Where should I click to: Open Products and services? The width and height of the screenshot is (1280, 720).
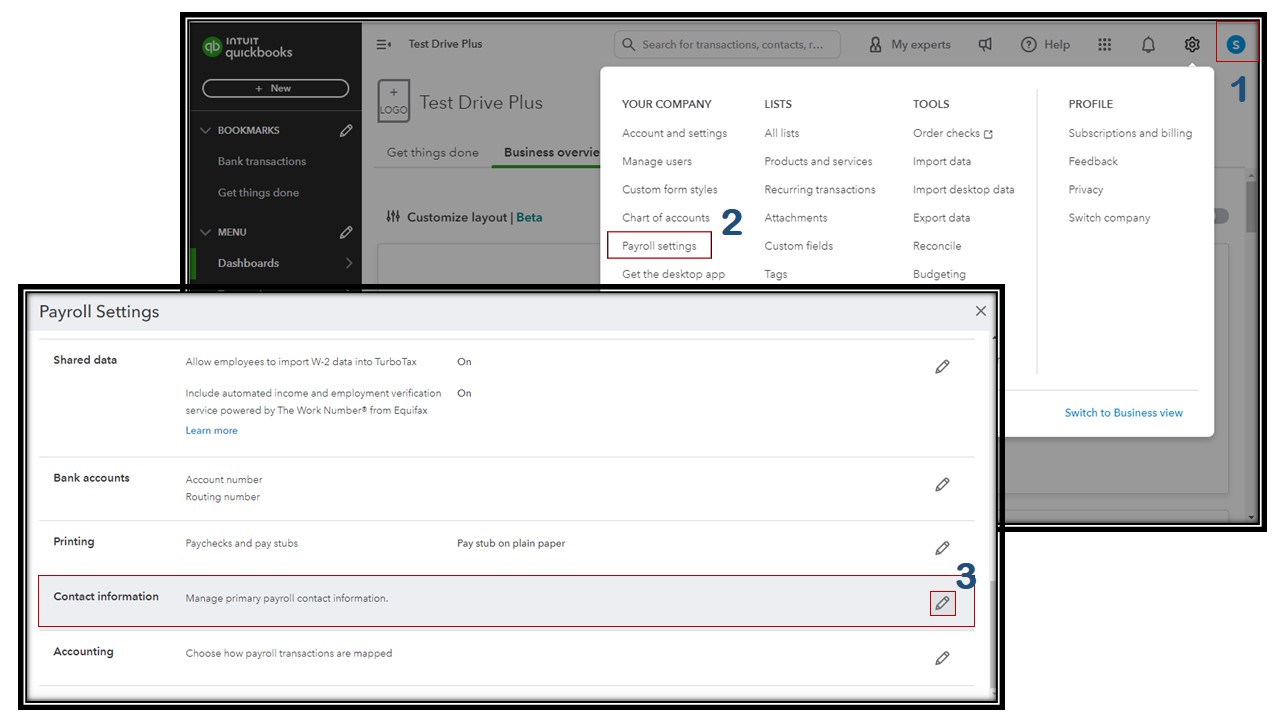click(818, 161)
